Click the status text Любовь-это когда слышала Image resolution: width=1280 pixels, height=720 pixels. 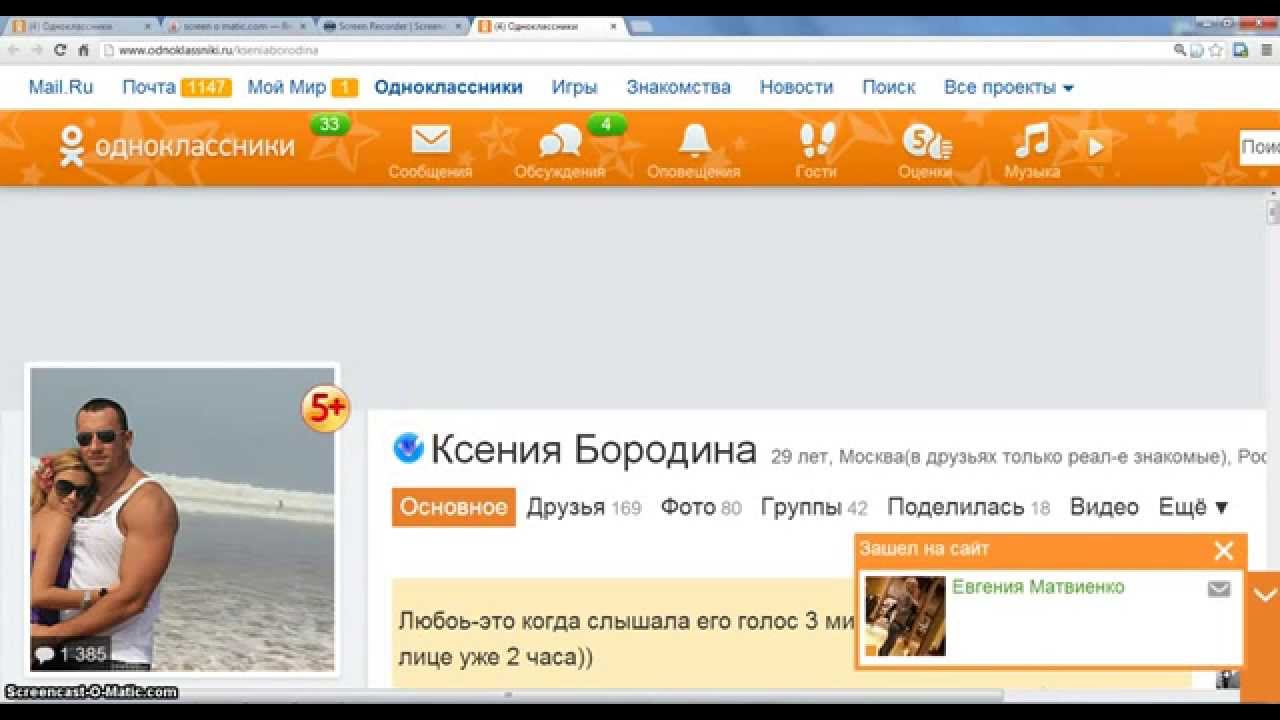[626, 638]
